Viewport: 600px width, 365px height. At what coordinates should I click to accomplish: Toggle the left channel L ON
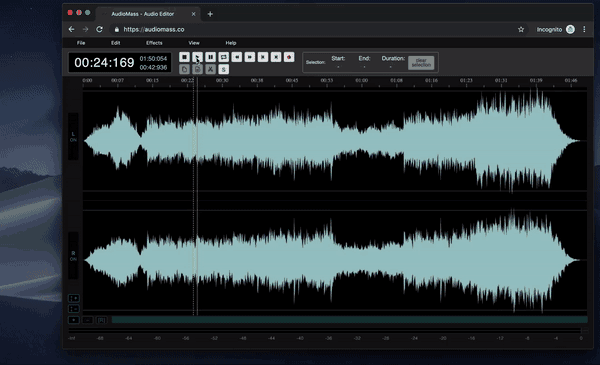tap(73, 137)
